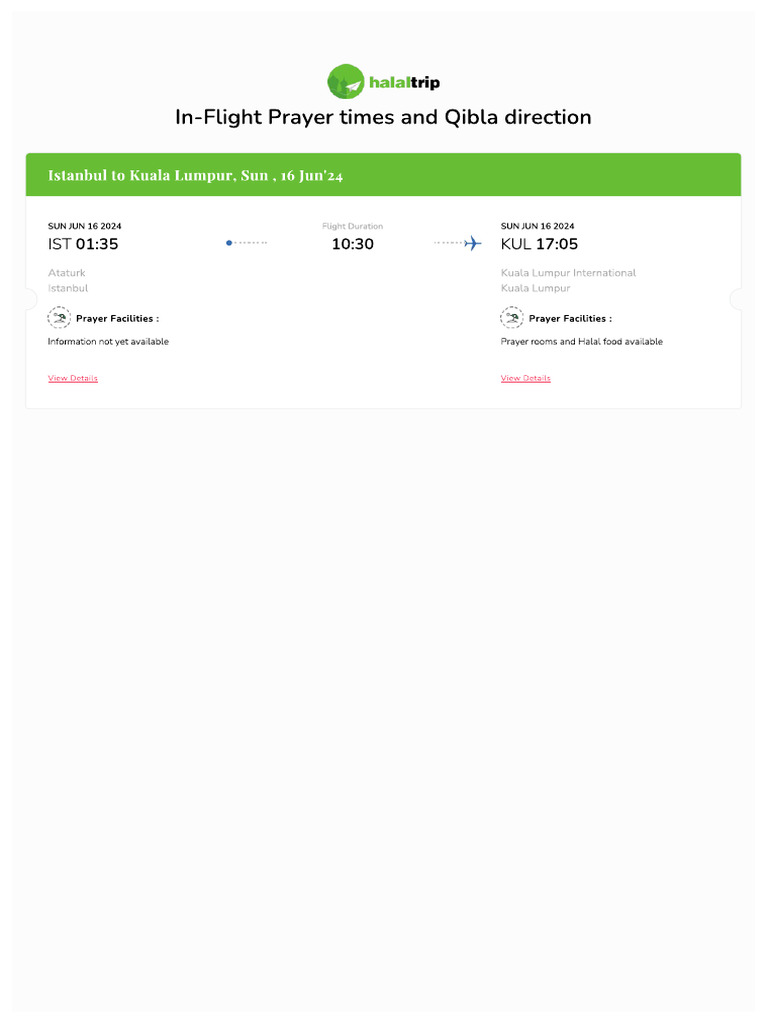768x1024 pixels.
Task: Click the Ataturk airport name
Action: [67, 273]
